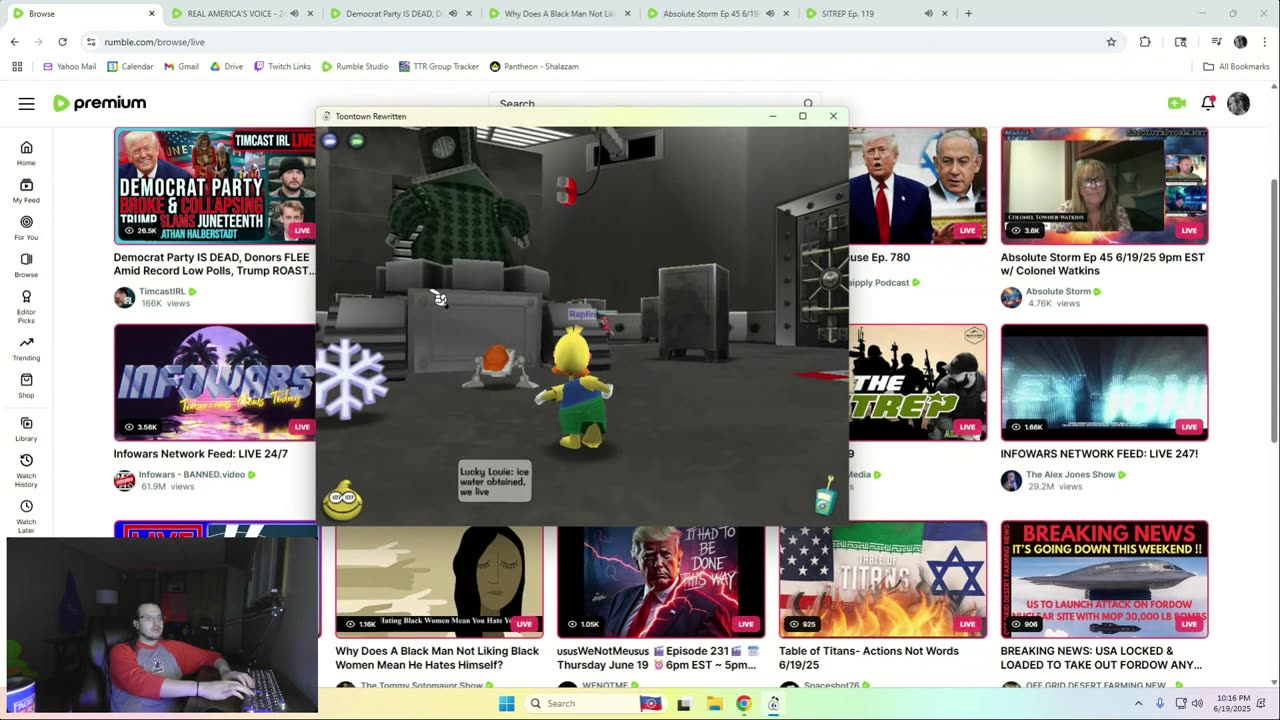
Task: Open a new Chrome tab
Action: click(x=968, y=14)
